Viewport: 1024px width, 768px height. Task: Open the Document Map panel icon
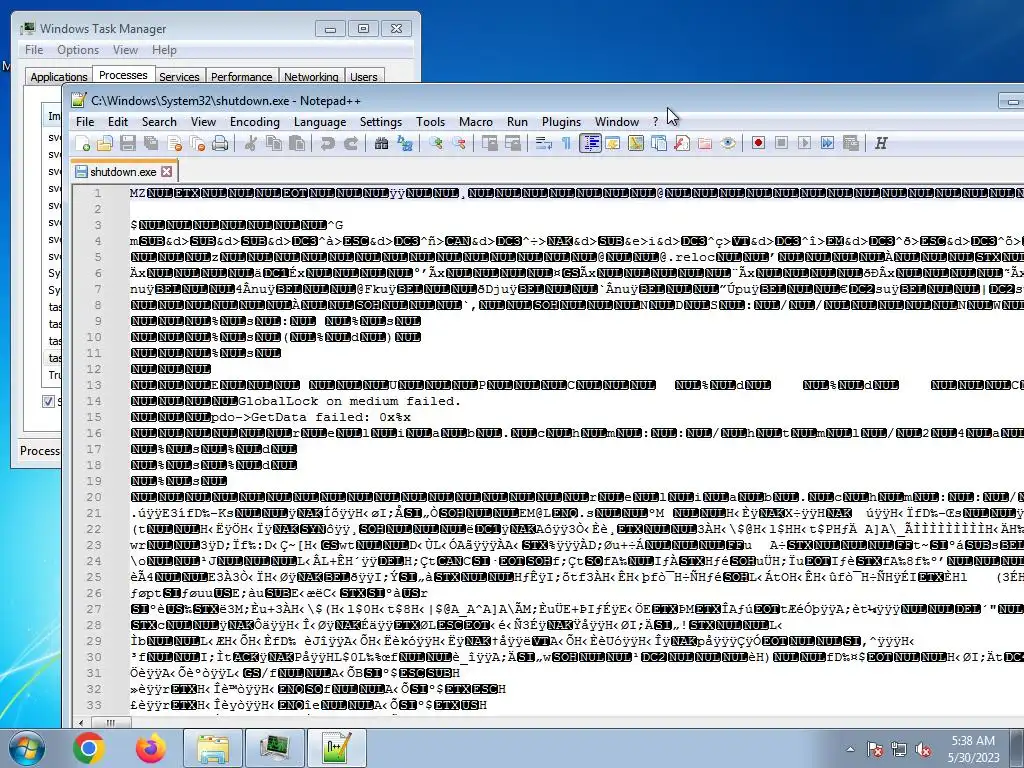tap(635, 144)
